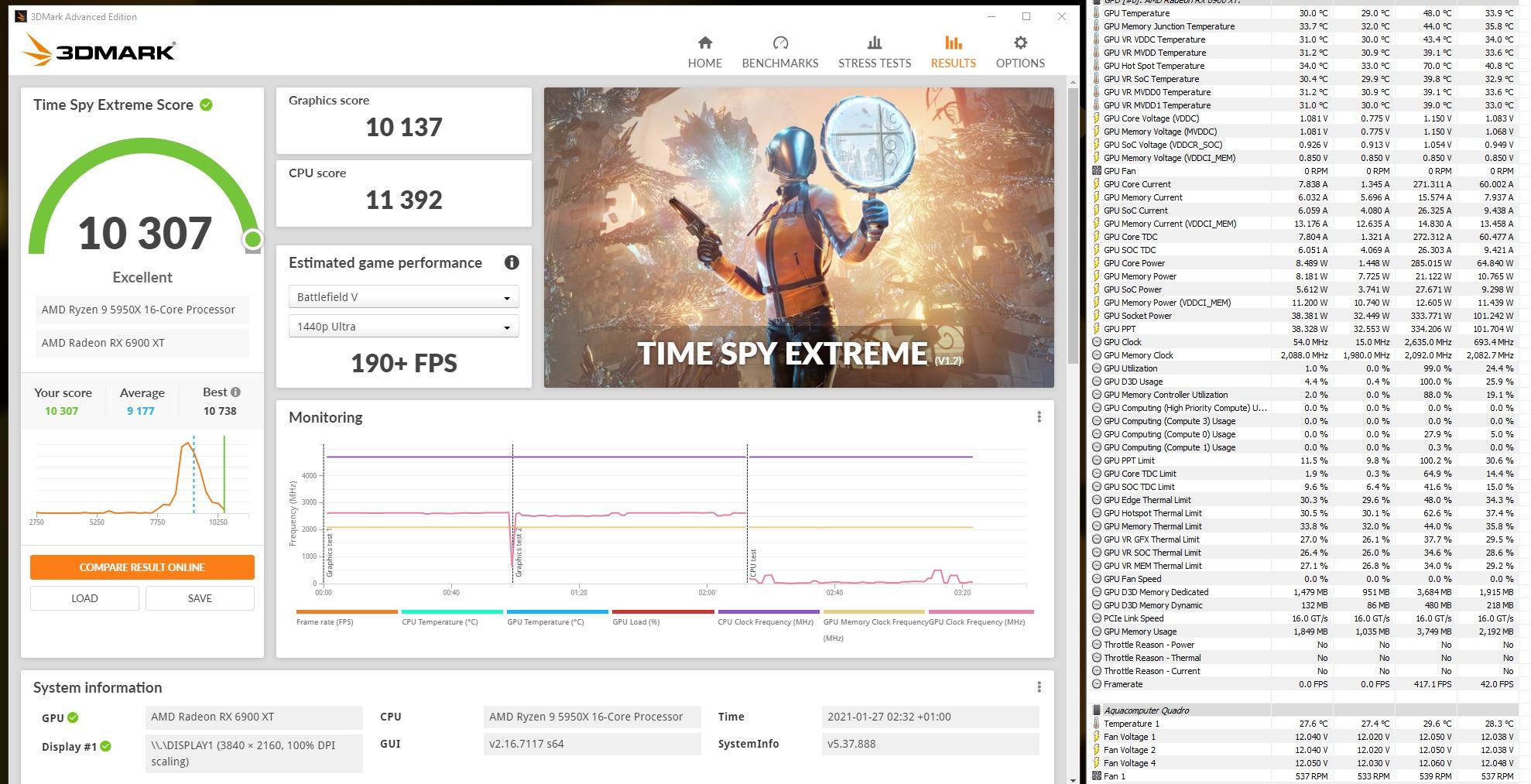
Task: Click the CPU score value 11 392
Action: coord(404,200)
